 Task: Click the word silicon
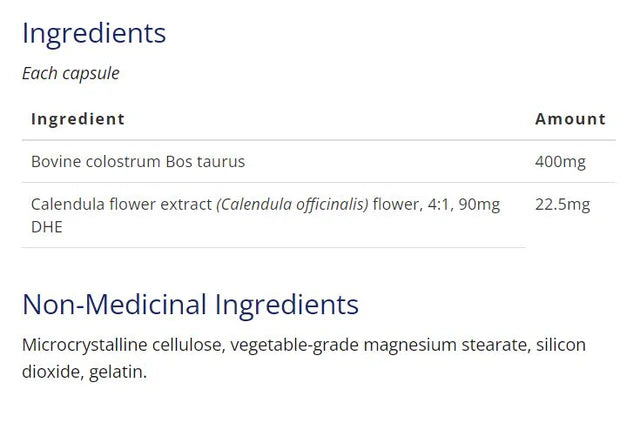coord(561,345)
